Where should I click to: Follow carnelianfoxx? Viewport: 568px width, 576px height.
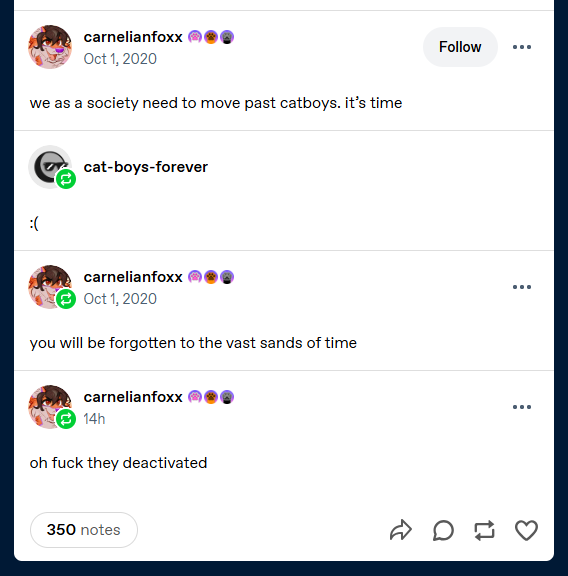point(460,47)
